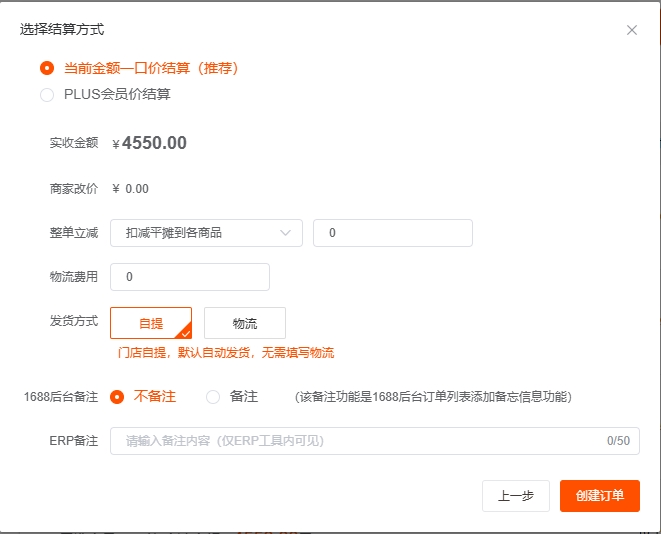Screen dimensions: 661x534
Task: Click the 整单立减 label
Action: [x=74, y=233]
